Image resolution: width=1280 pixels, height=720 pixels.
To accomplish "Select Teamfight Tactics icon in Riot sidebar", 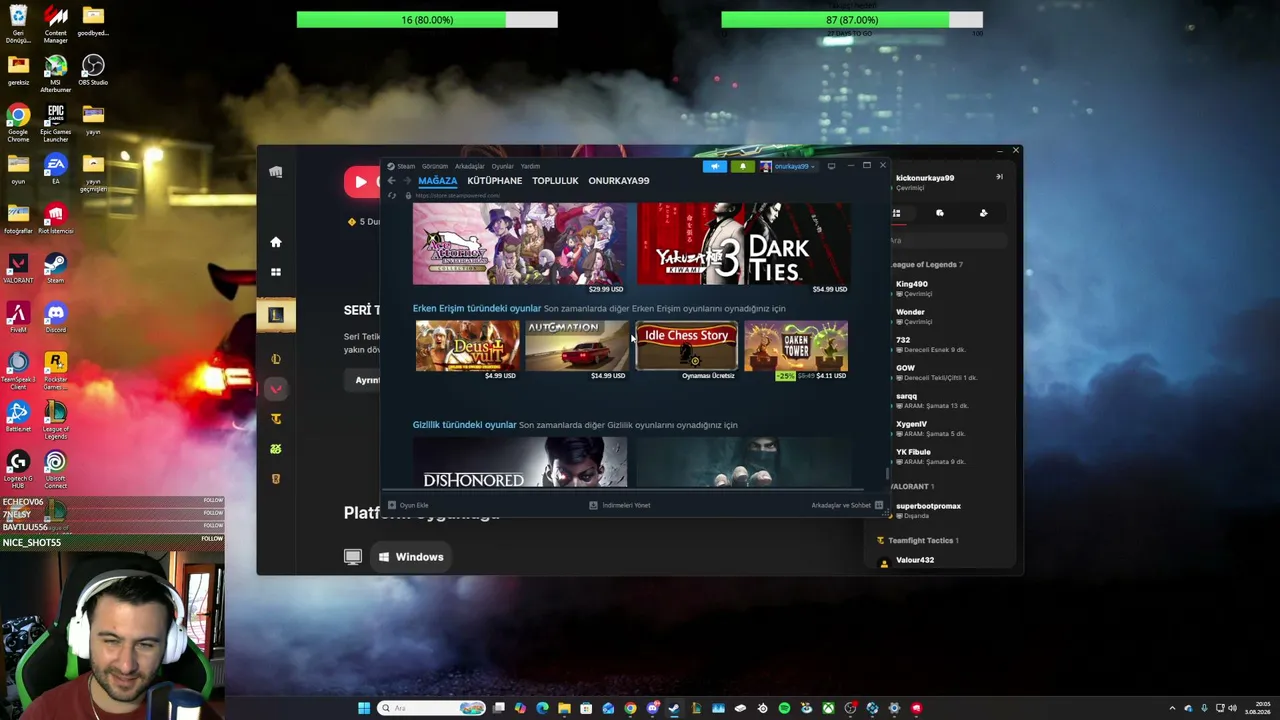I will point(276,419).
